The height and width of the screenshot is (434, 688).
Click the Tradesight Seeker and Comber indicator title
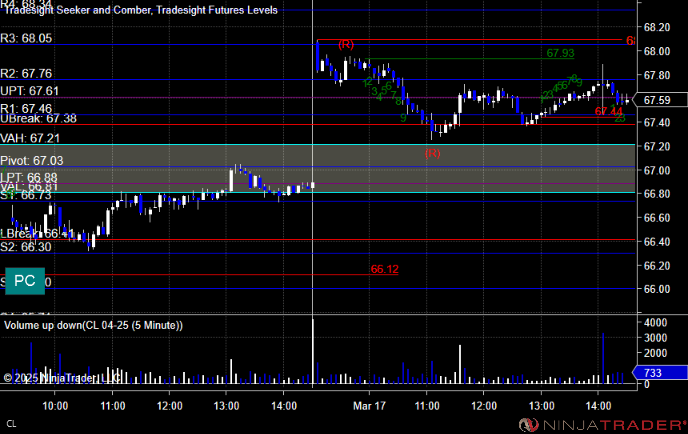point(141,10)
